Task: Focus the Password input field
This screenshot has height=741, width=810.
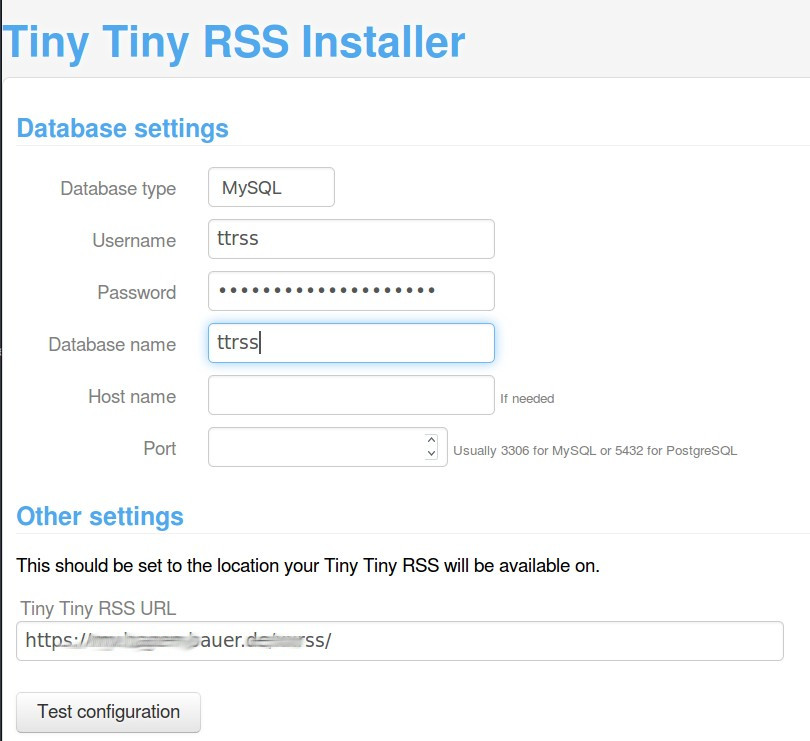Action: (x=351, y=291)
